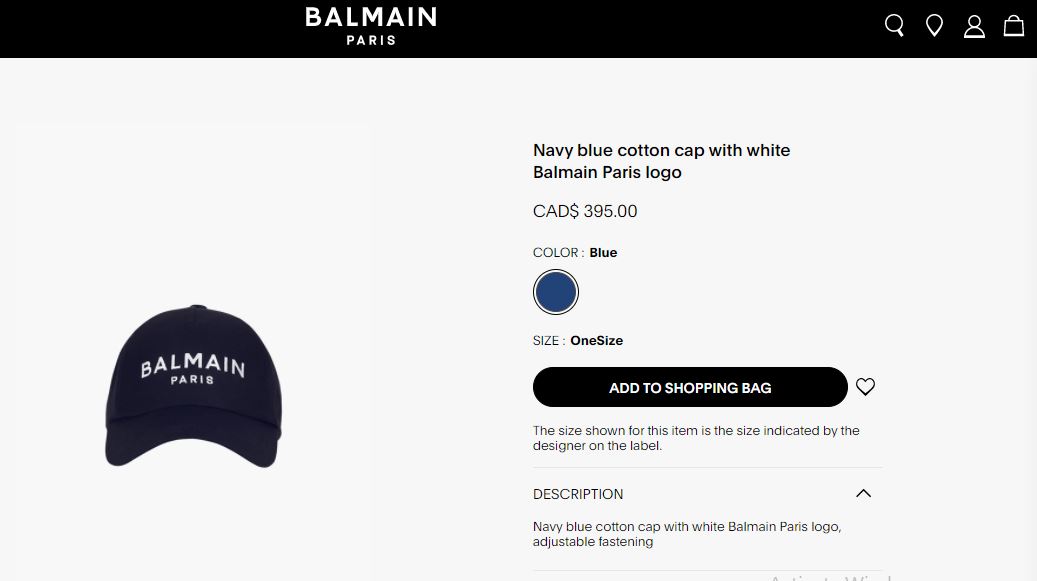
Task: Select the Blue color swatch
Action: click(x=555, y=292)
